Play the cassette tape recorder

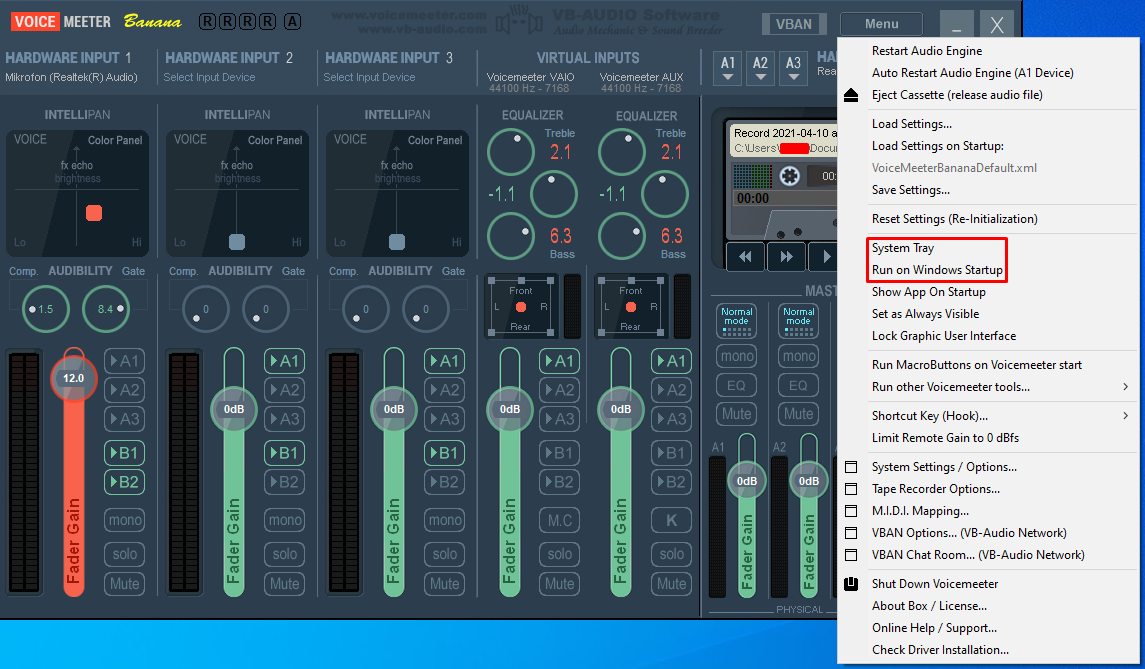(824, 256)
